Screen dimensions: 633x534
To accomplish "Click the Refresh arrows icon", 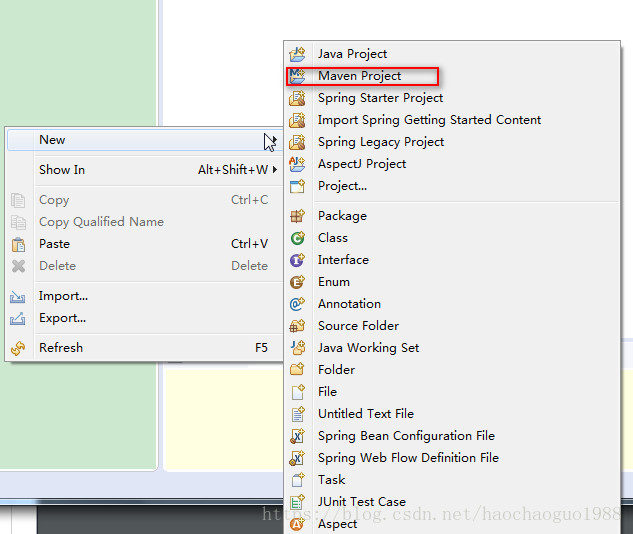I will (18, 348).
